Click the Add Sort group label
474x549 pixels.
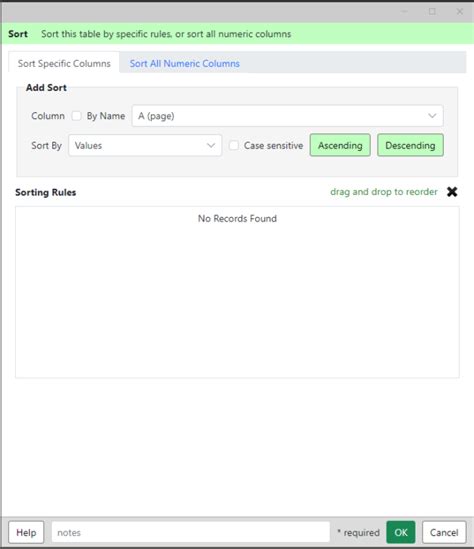(46, 88)
